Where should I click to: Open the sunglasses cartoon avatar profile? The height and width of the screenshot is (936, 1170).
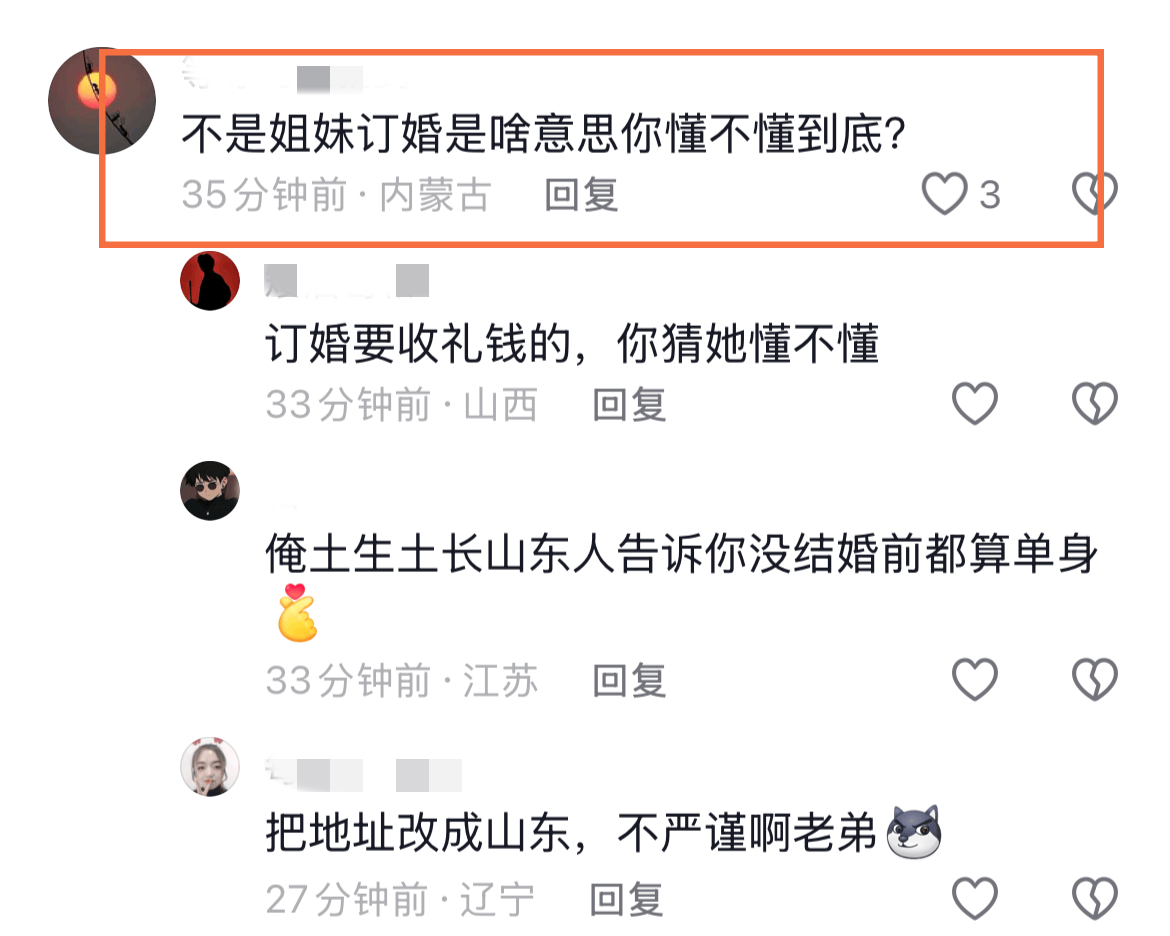click(210, 490)
